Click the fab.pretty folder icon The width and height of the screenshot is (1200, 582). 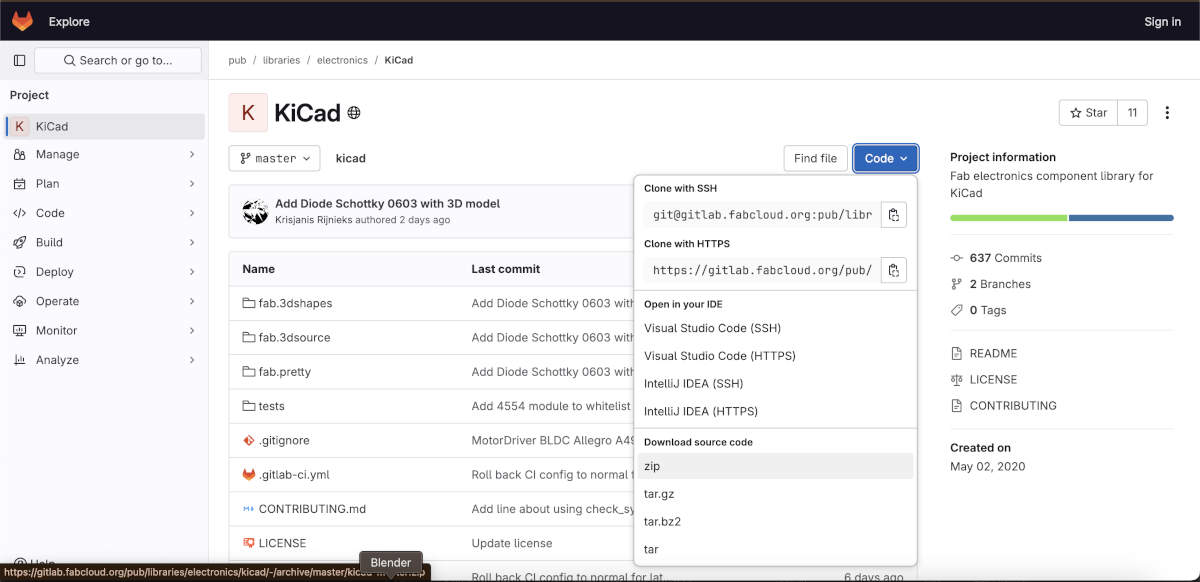click(249, 371)
